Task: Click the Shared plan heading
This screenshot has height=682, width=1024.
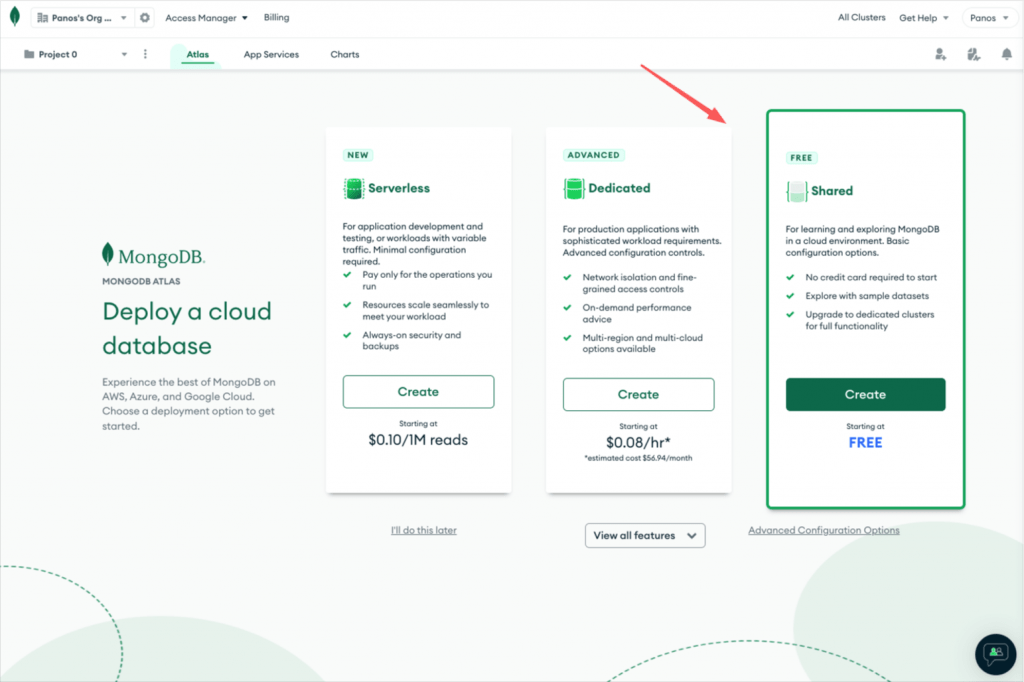Action: pos(832,191)
